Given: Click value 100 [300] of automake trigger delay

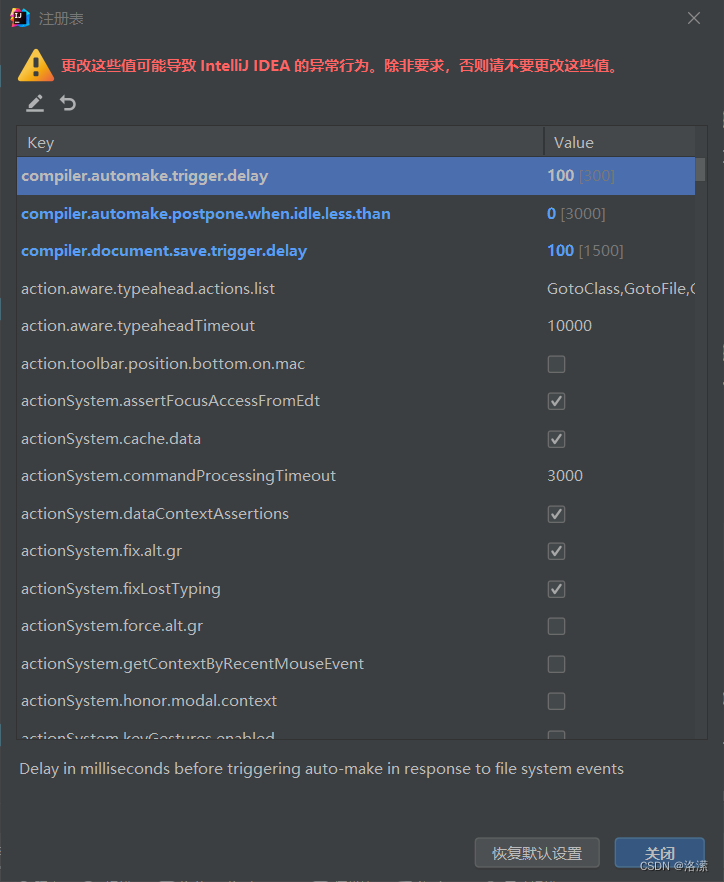Looking at the screenshot, I should pos(581,176).
